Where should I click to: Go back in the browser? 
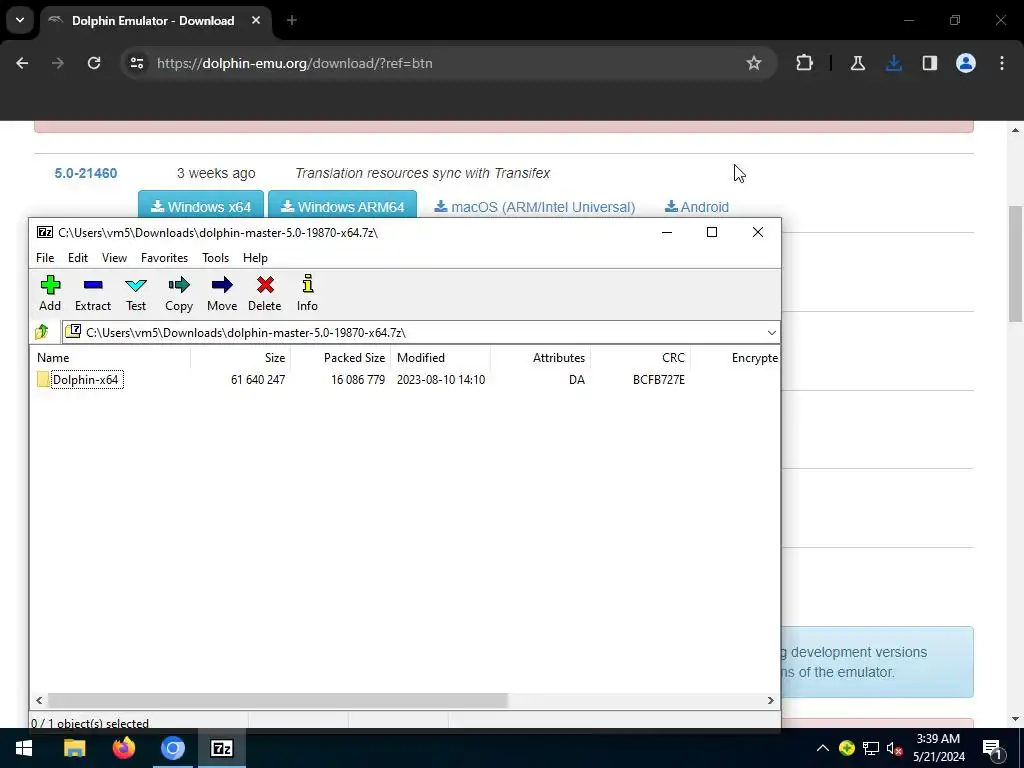click(22, 63)
